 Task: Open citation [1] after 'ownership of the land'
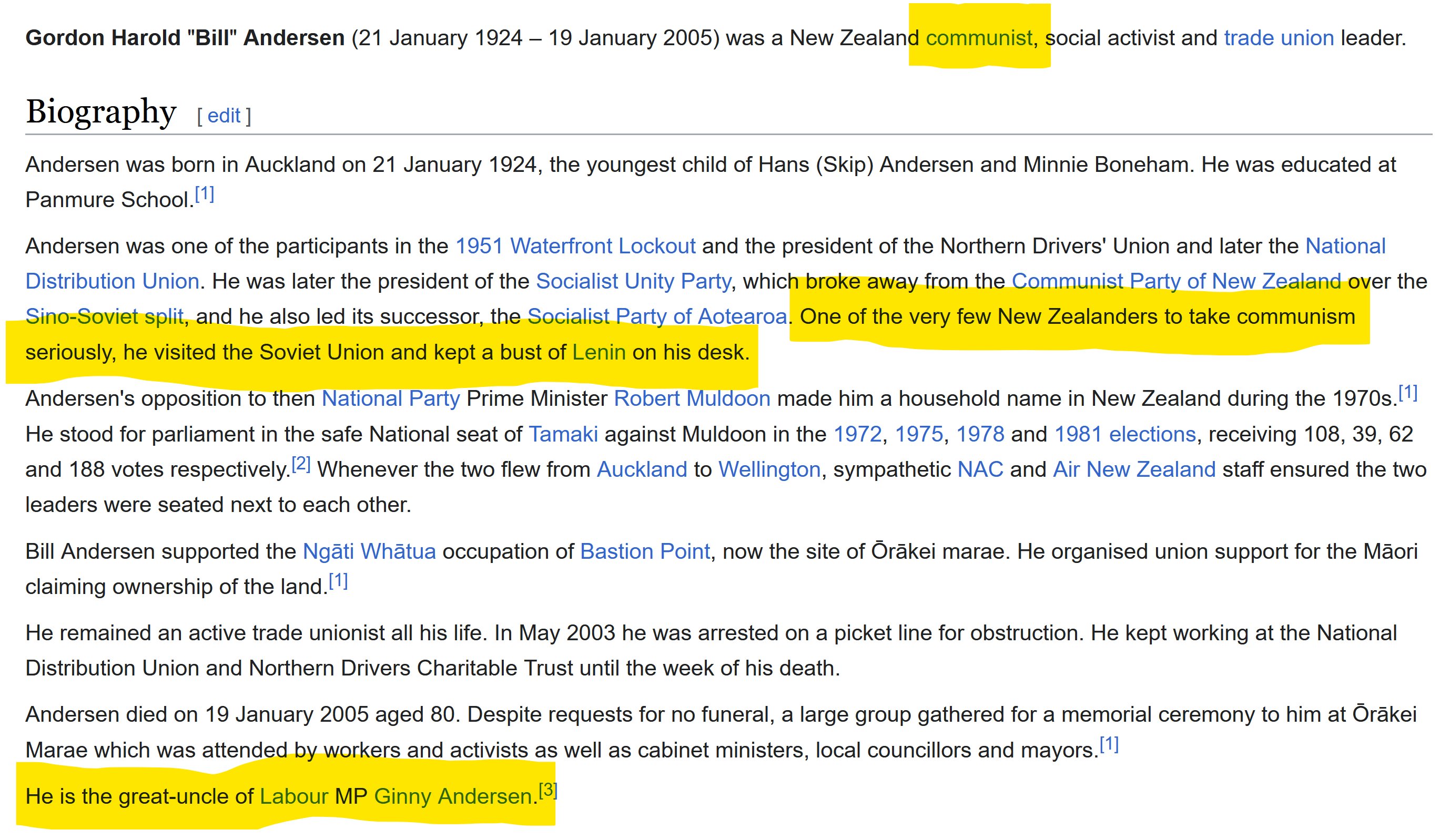[x=338, y=581]
